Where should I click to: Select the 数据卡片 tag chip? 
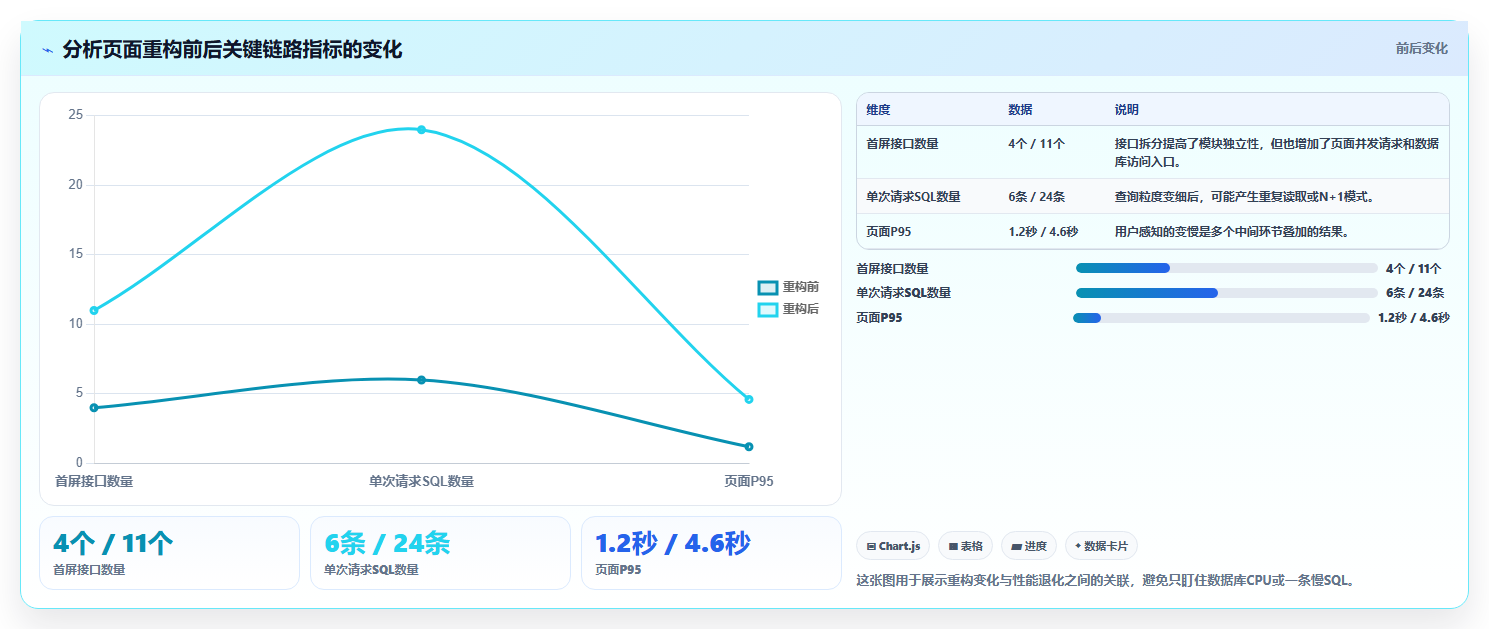(1101, 546)
